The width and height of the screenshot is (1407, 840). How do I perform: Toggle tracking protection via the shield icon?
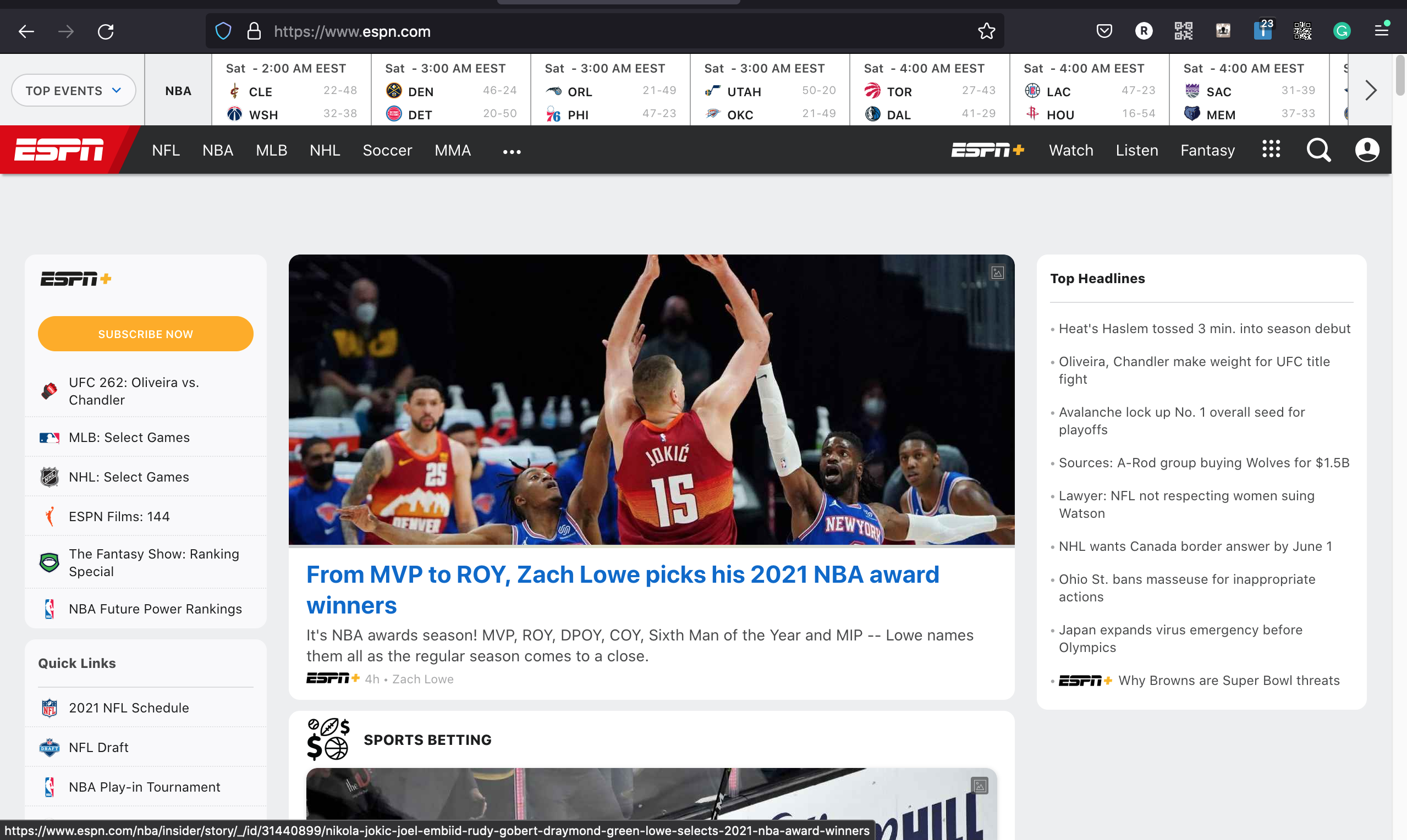click(223, 31)
